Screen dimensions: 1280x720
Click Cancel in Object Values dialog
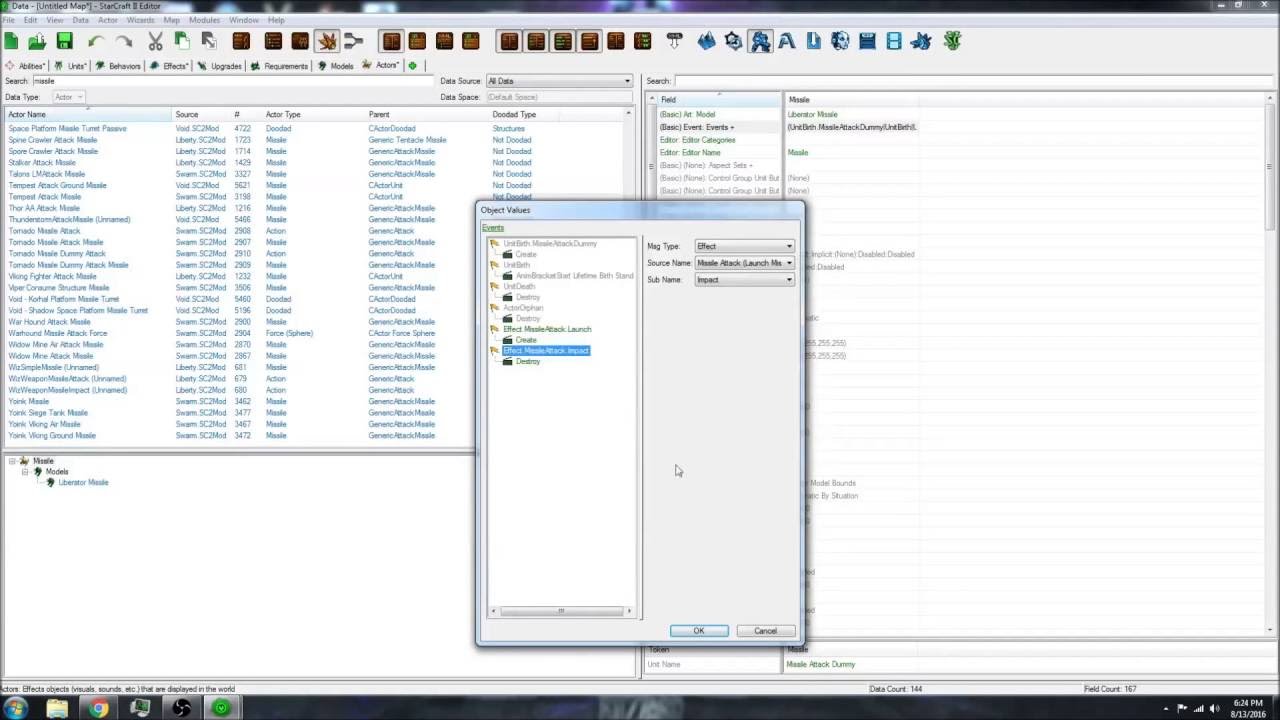[765, 631]
